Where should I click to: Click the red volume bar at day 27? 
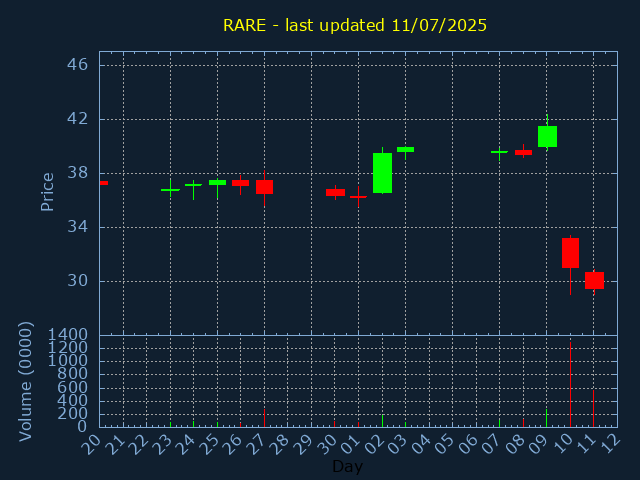pyautogui.click(x=264, y=418)
